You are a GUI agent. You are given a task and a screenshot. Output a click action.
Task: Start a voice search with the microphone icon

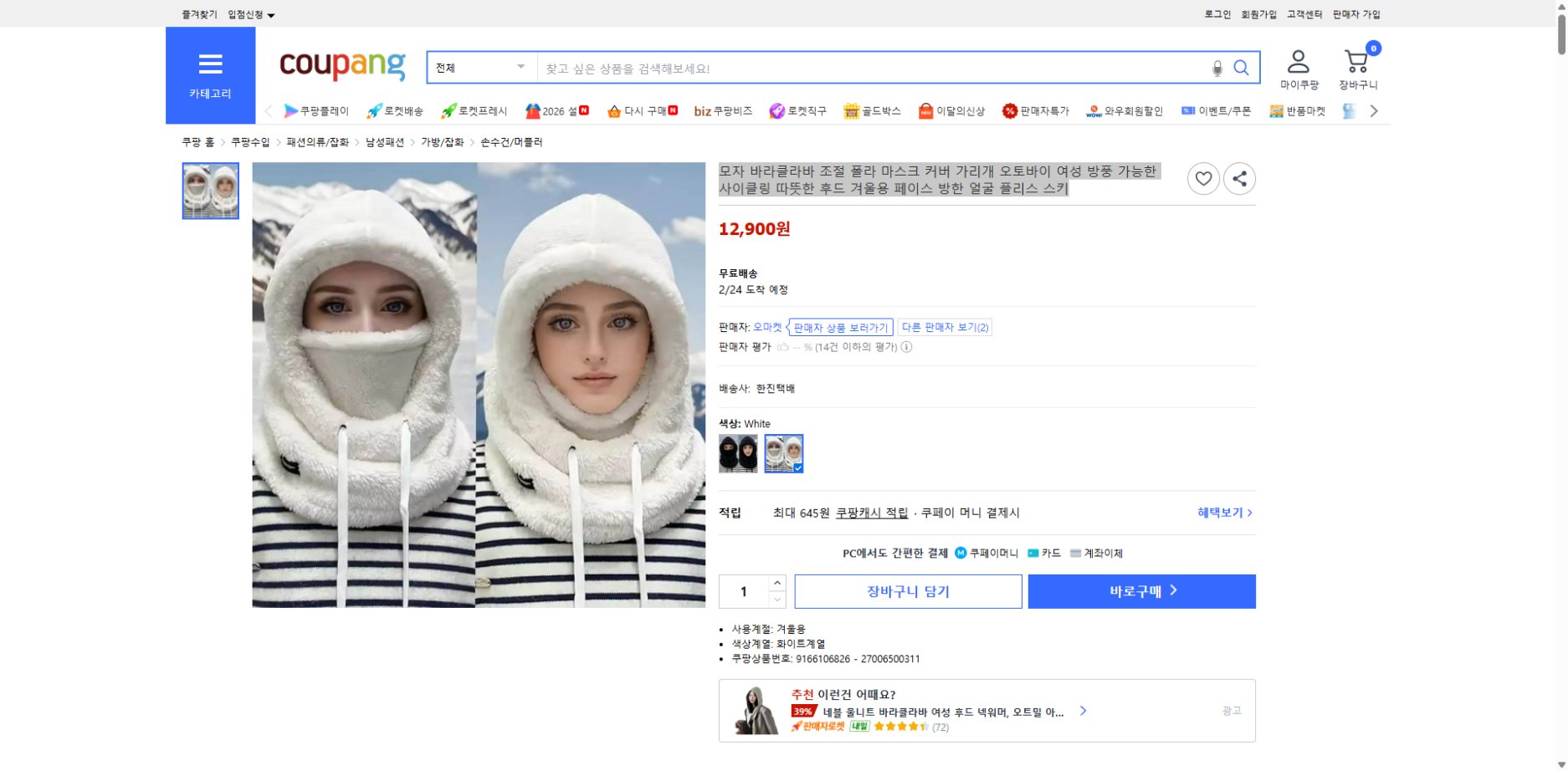(x=1217, y=68)
